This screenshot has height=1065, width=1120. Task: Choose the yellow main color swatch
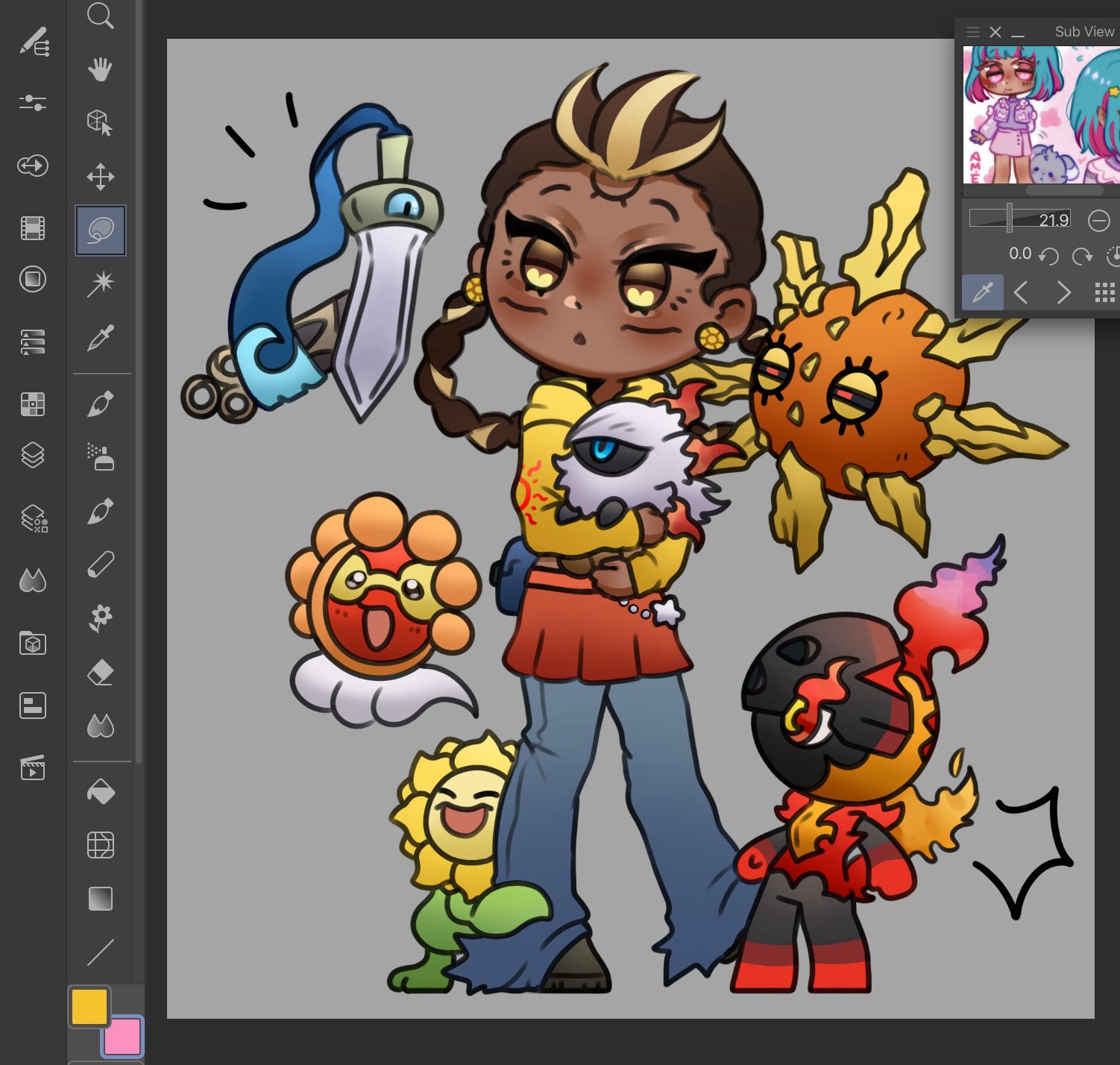tap(89, 1007)
